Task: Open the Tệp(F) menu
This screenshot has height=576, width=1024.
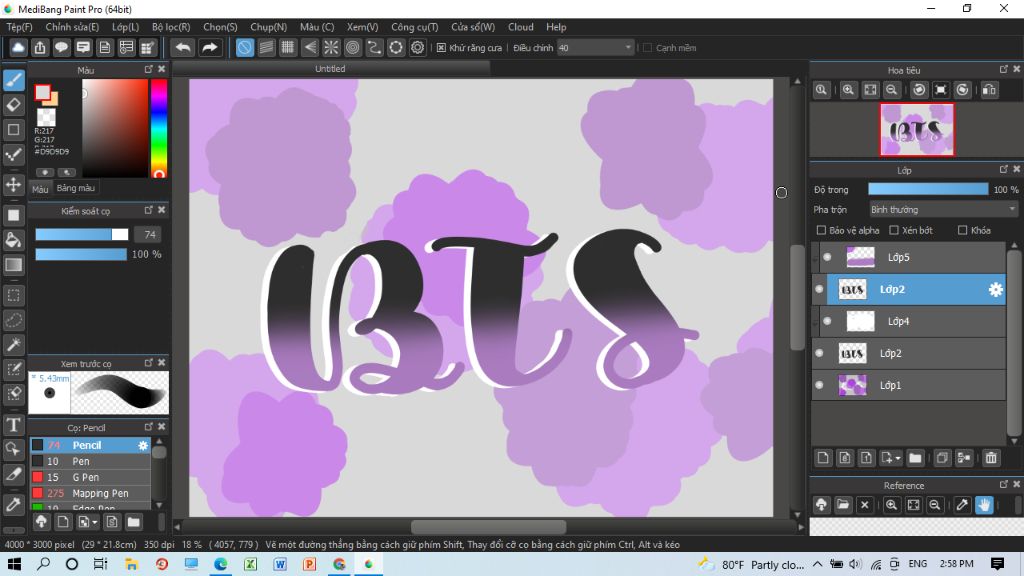Action: pyautogui.click(x=19, y=27)
